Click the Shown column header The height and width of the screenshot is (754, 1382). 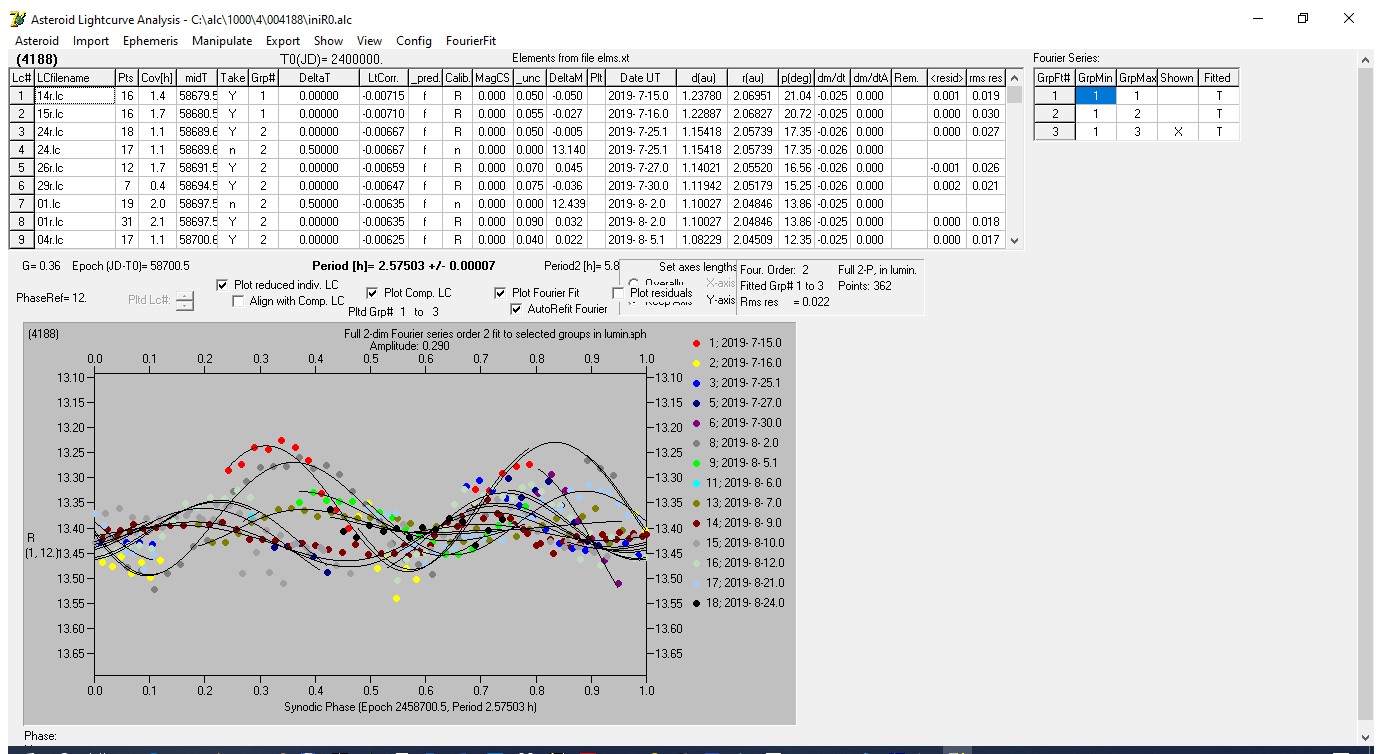pos(1177,78)
